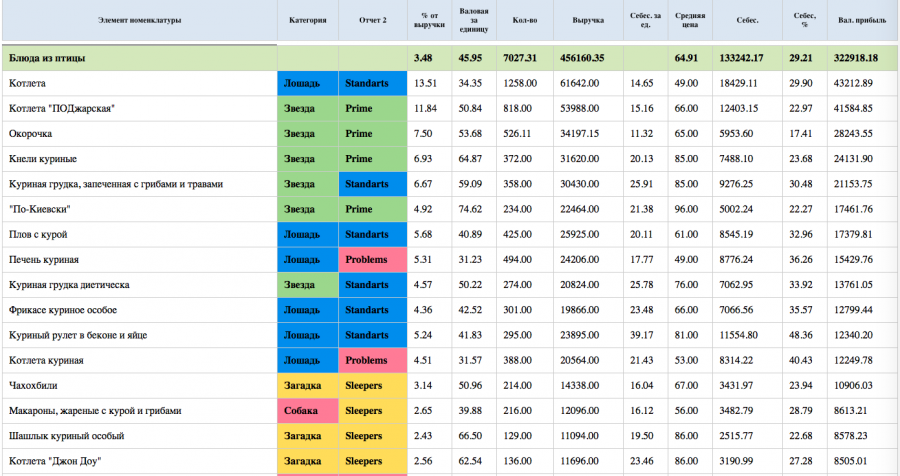Screen dimensions: 900x476
Task: Click the 'Sleepers' cell in Чахохбили row
Action: pos(373,385)
